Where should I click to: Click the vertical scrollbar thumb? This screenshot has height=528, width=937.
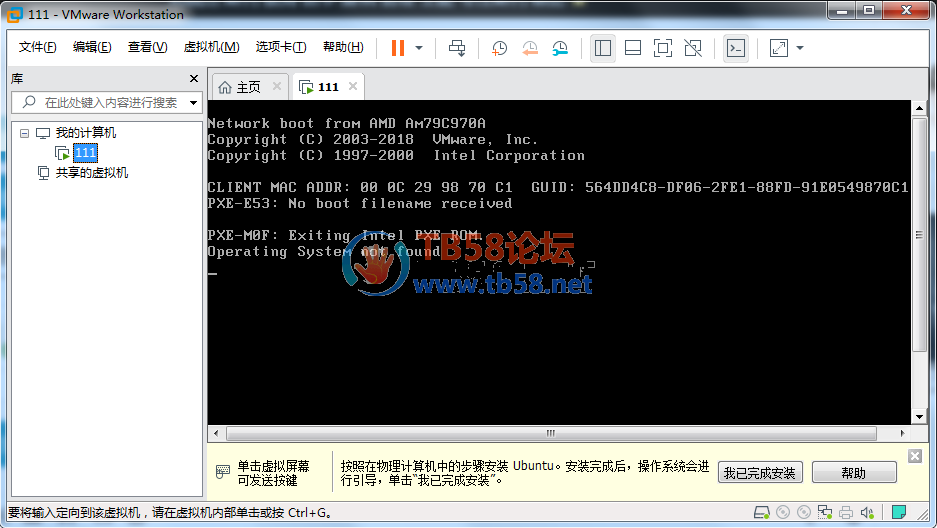point(919,235)
